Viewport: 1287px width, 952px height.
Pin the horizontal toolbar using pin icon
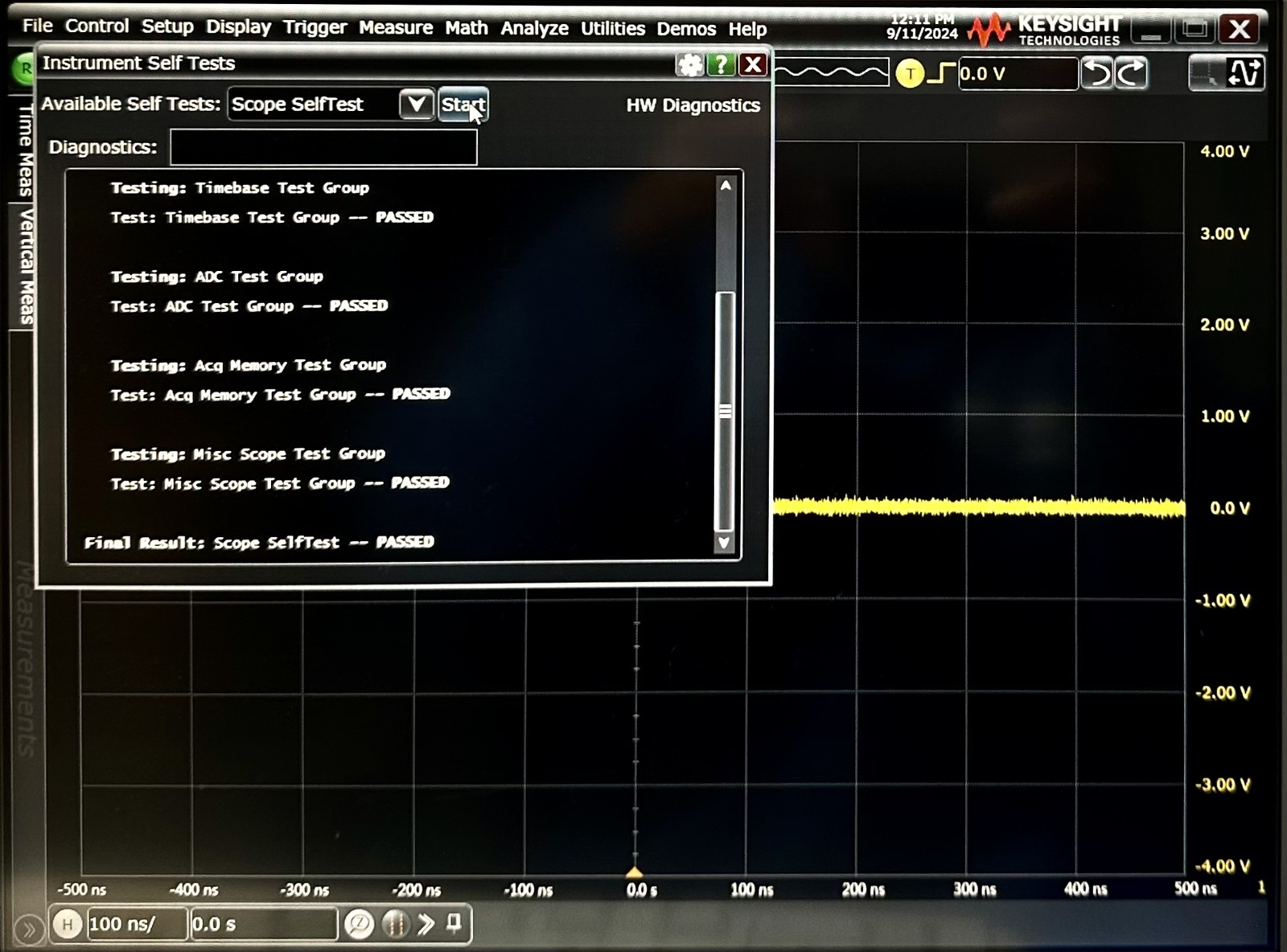point(452,924)
